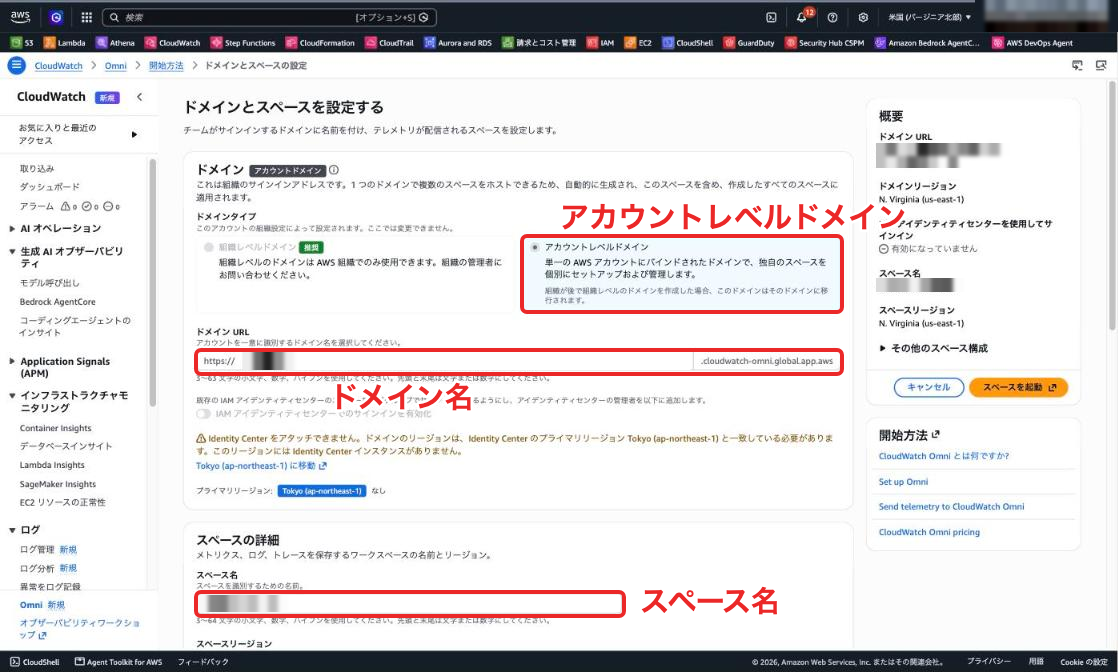
Task: Click Omni breadcrumb link
Action: coord(116,66)
